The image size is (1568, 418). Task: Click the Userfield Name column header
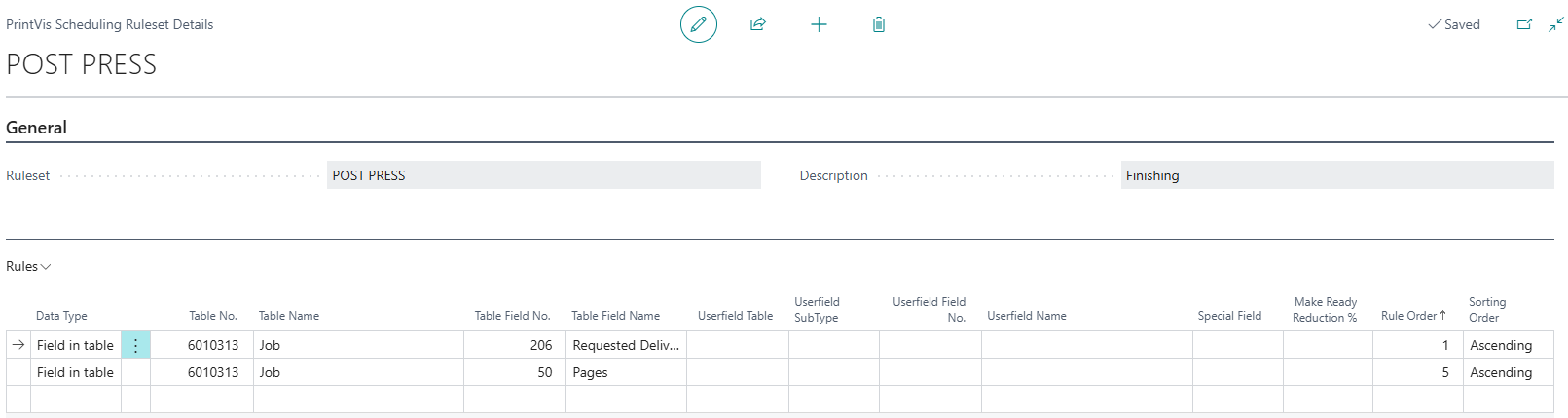1027,316
